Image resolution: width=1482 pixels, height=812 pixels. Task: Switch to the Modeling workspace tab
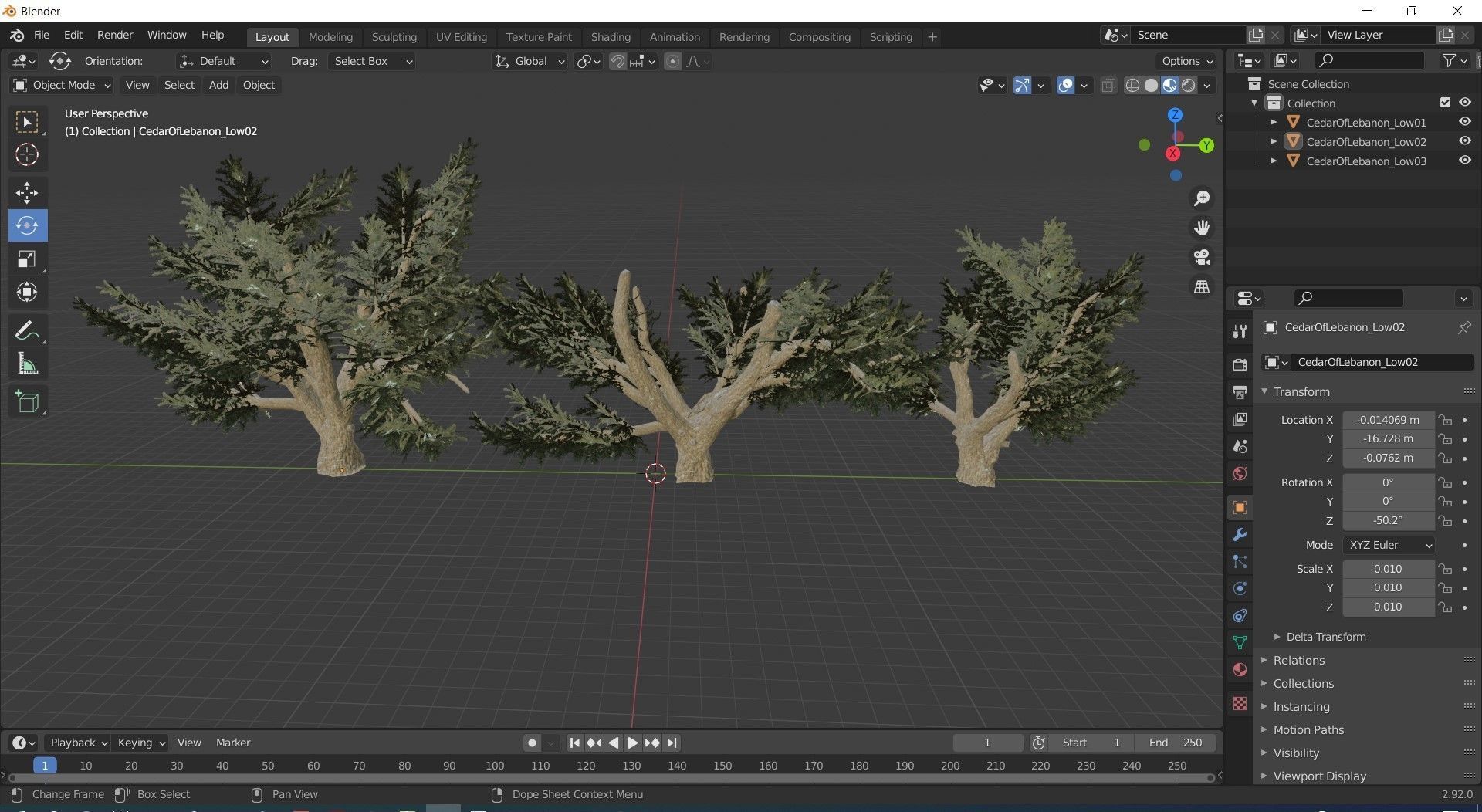[330, 37]
